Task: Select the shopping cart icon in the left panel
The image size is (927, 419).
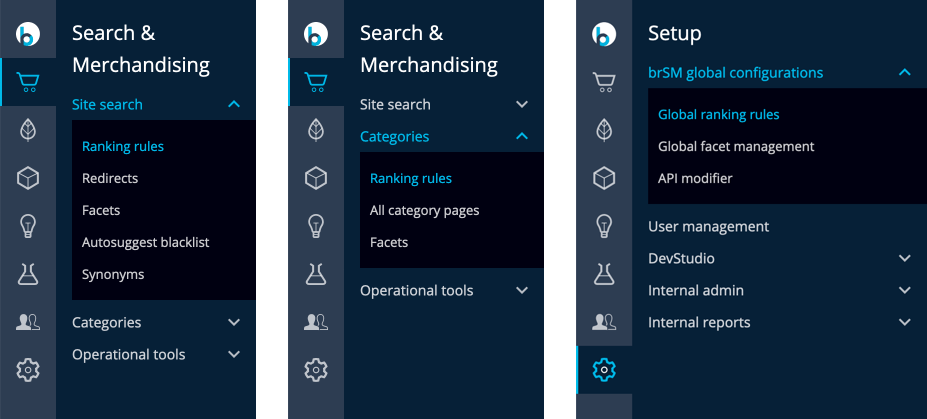Action: [x=28, y=82]
